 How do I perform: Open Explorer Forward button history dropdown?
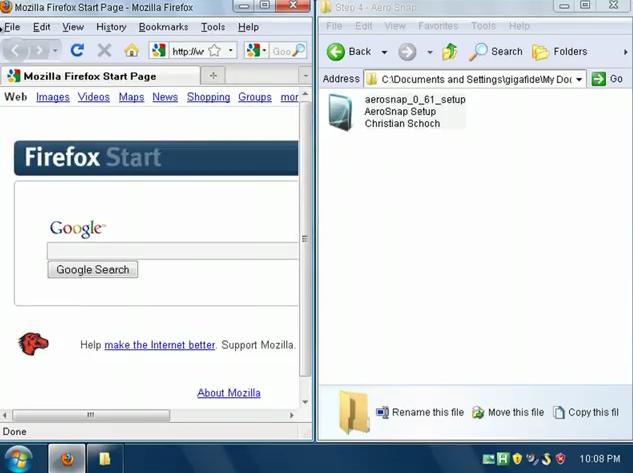pyautogui.click(x=430, y=52)
